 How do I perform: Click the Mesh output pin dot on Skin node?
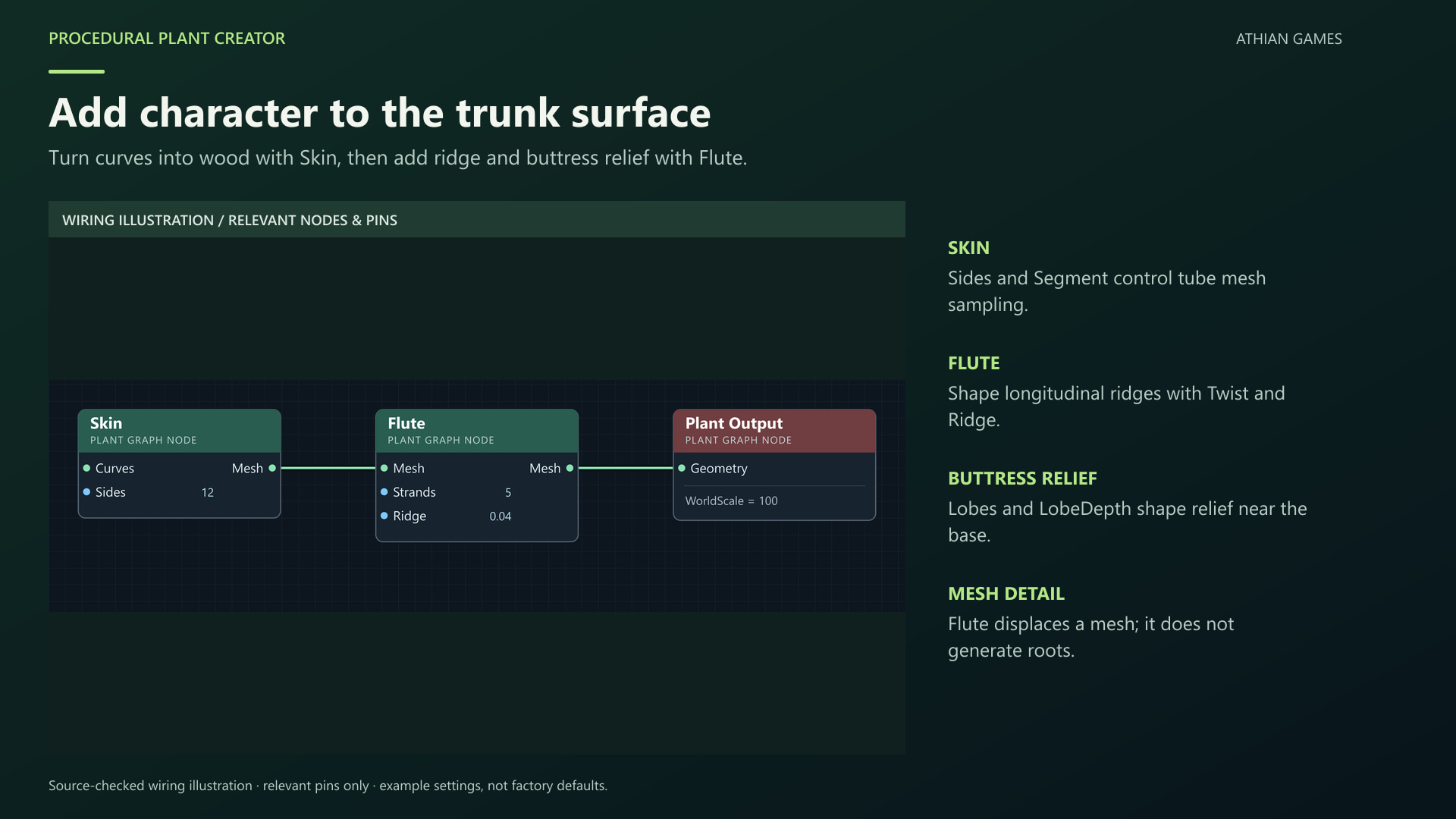click(x=272, y=468)
